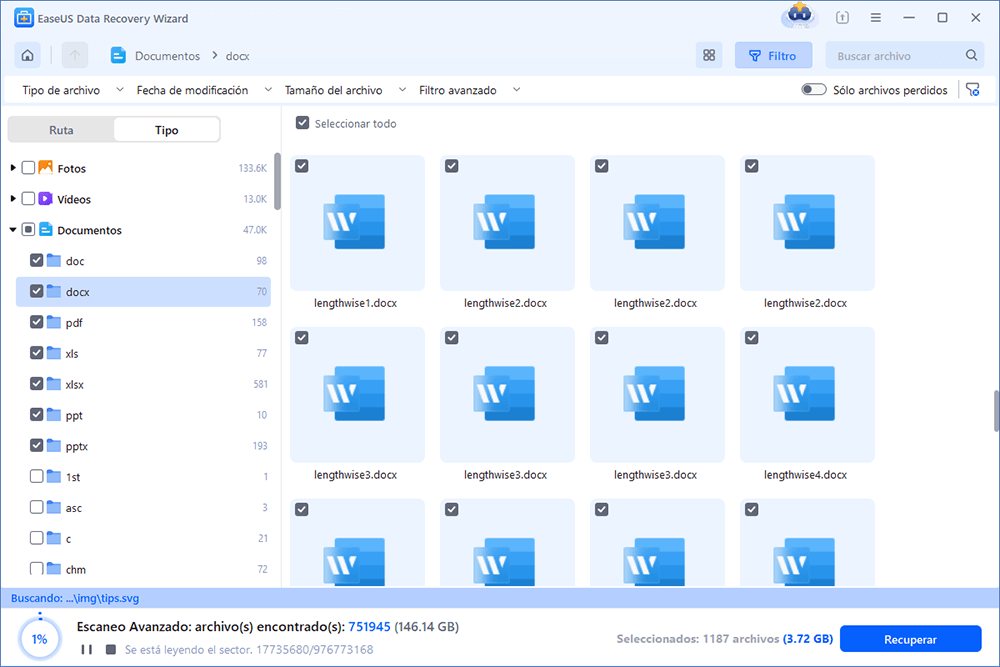1000x667 pixels.
Task: Open the upgrade crown avatar icon
Action: point(799,15)
